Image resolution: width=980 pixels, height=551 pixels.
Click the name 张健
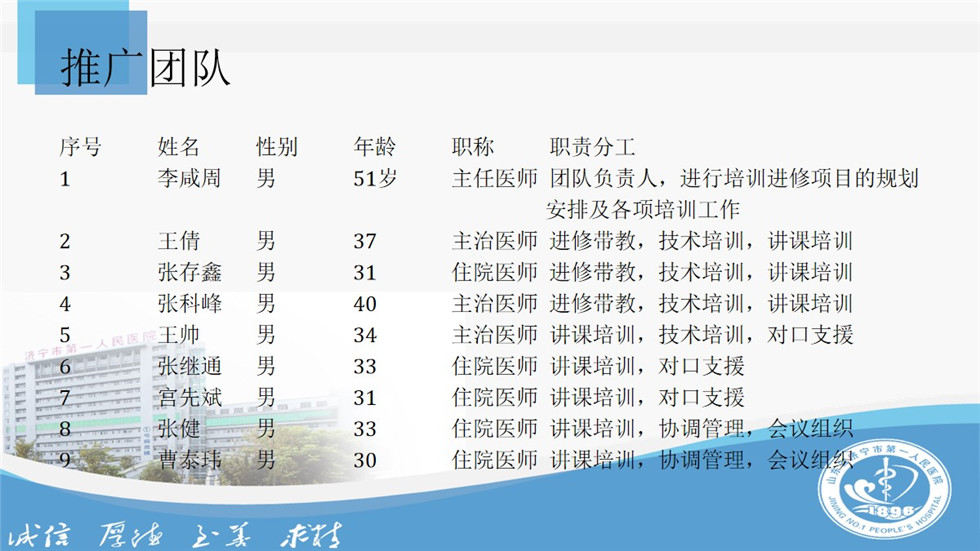tap(179, 429)
